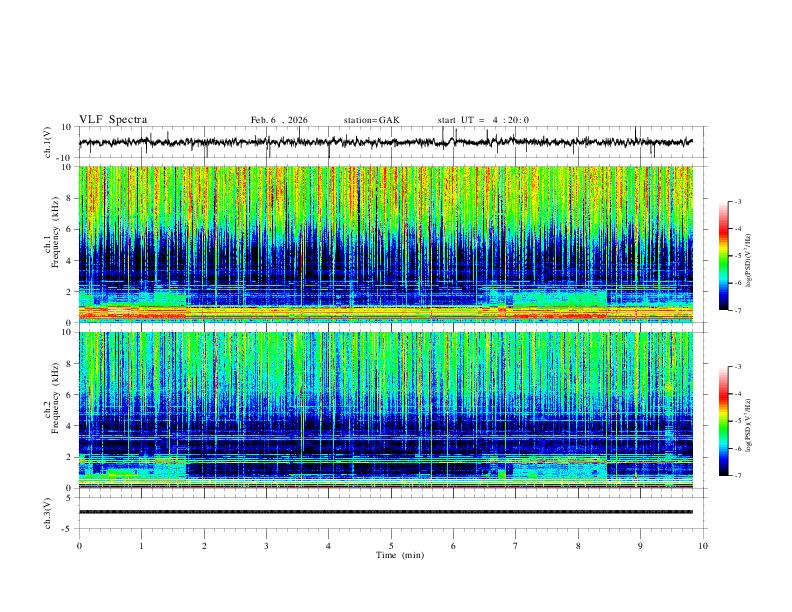Viewport: 792px width, 612px height.
Task: Click time axis tick label "5" above Time (min)
Action: click(391, 546)
